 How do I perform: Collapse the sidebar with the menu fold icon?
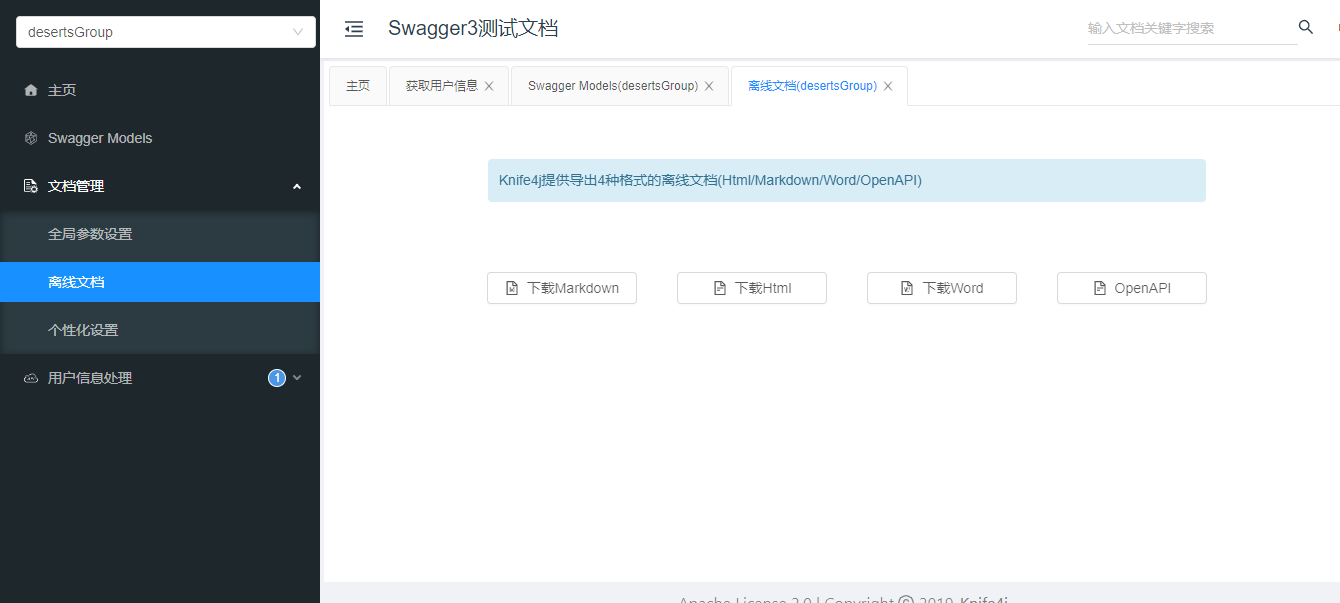click(x=354, y=29)
